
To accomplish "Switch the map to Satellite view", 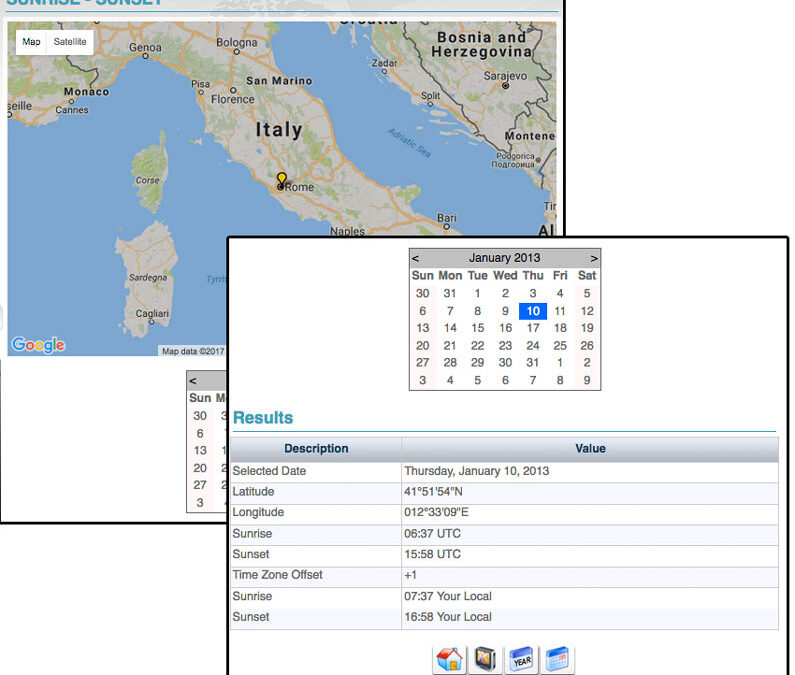I will (70, 42).
